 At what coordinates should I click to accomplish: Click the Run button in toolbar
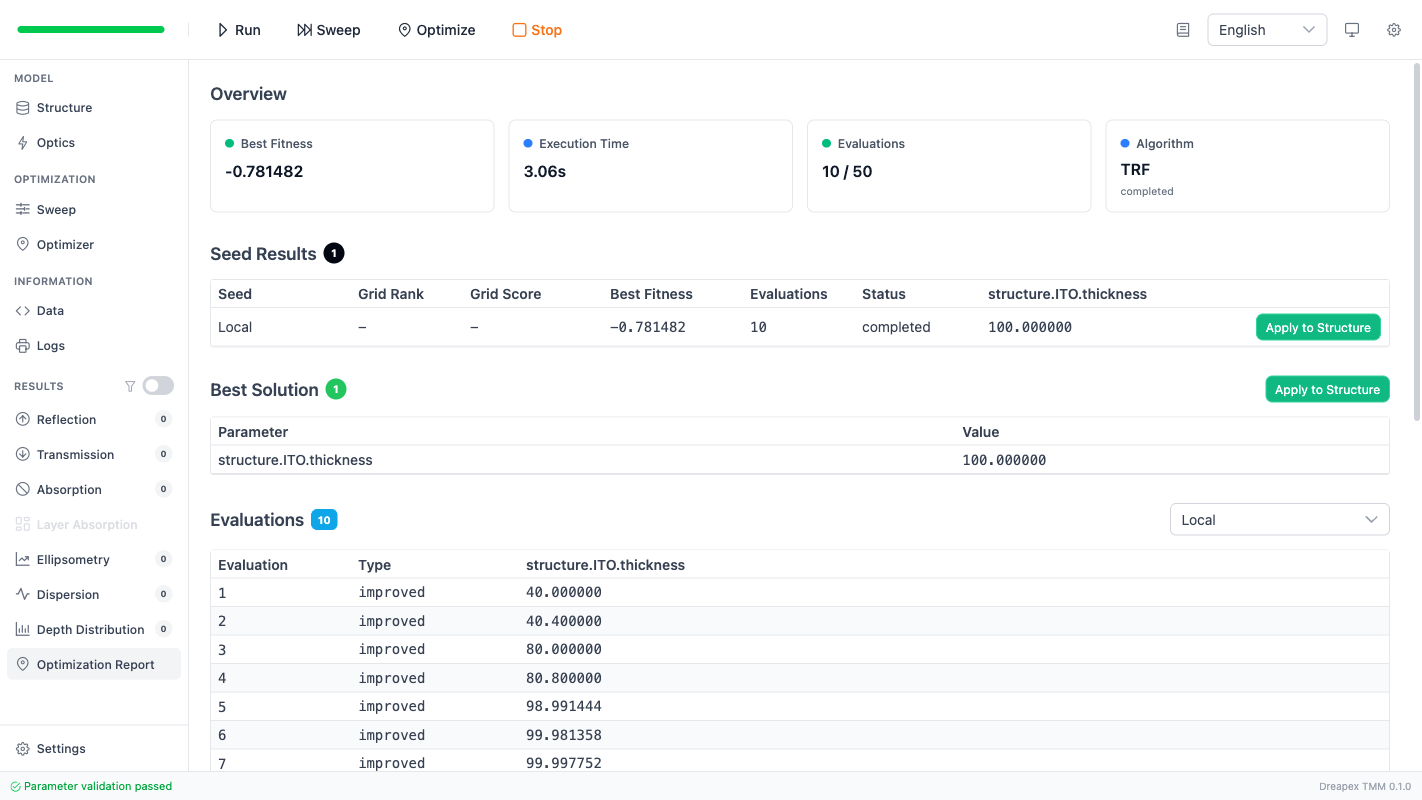[239, 30]
